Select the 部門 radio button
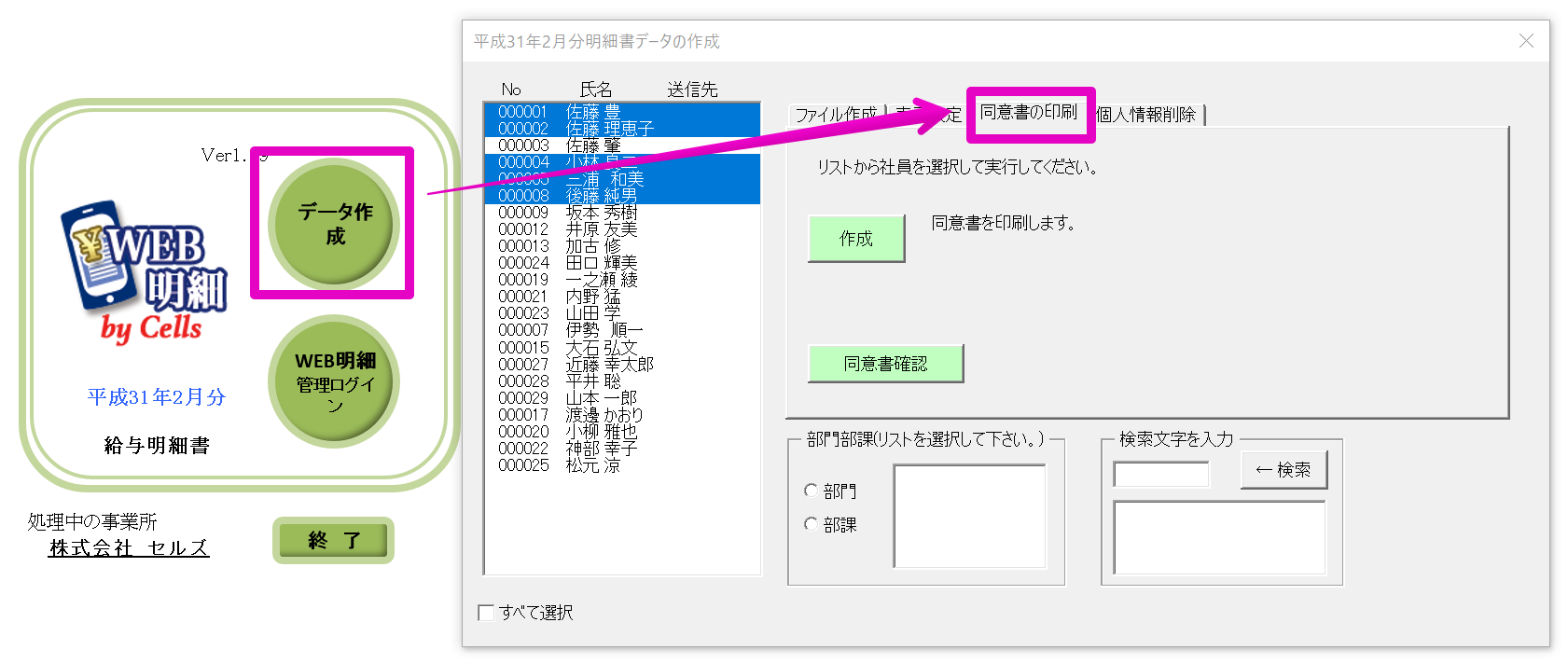 coord(811,491)
